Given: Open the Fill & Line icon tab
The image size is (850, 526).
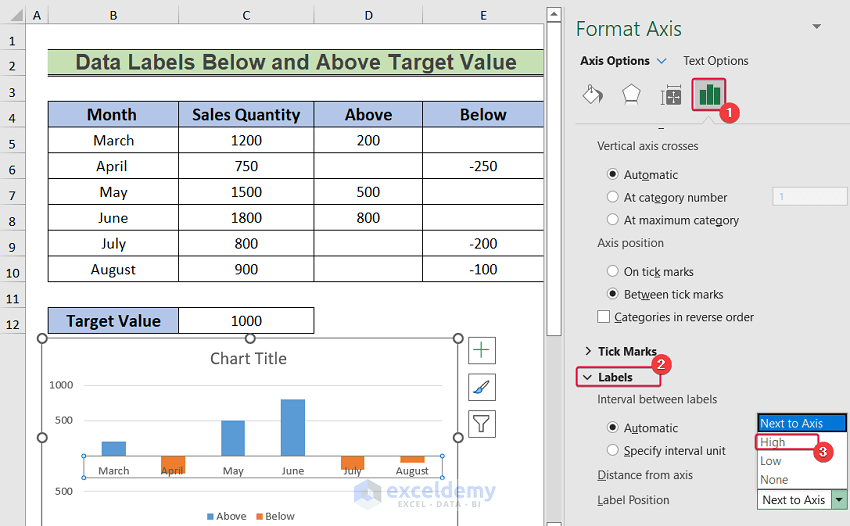Looking at the screenshot, I should tap(593, 95).
